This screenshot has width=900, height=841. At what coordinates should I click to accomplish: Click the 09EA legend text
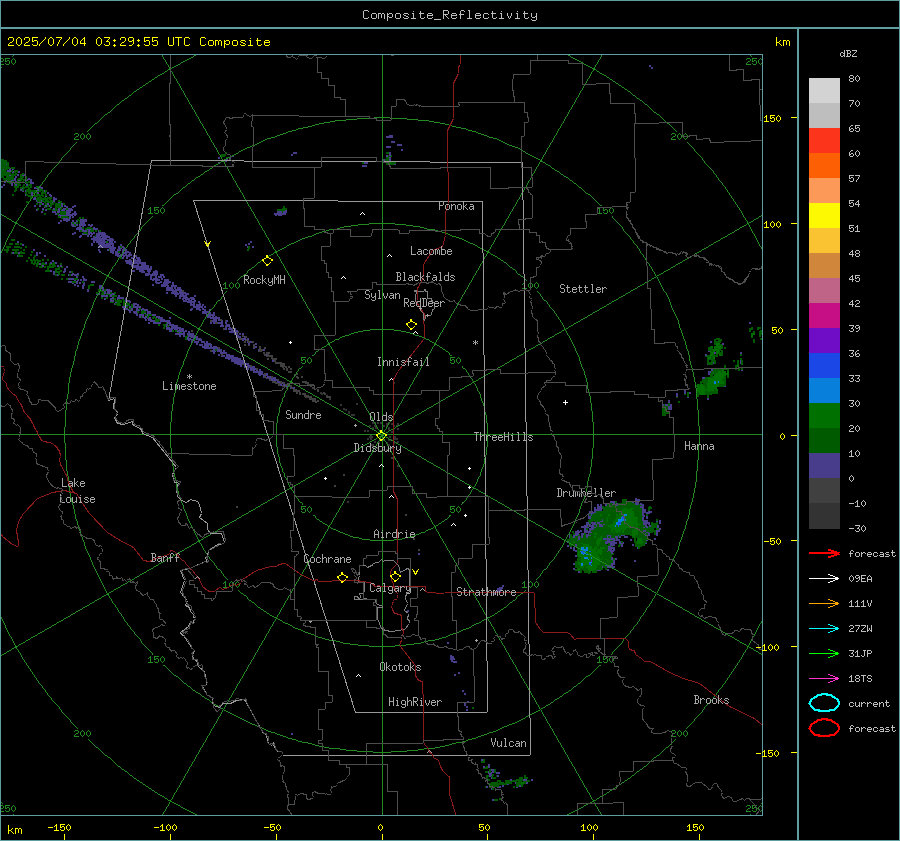[x=860, y=579]
